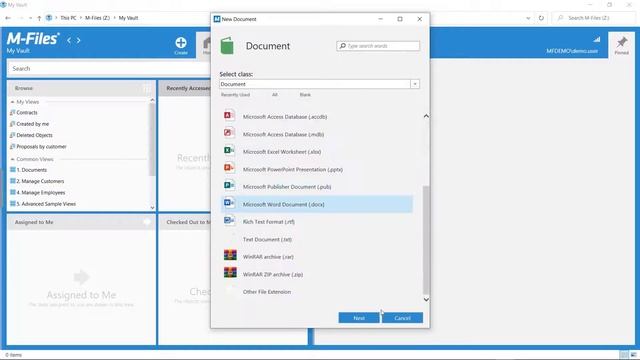Image resolution: width=640 pixels, height=360 pixels.
Task: Click the template list scroll down arrow
Action: 426,300
